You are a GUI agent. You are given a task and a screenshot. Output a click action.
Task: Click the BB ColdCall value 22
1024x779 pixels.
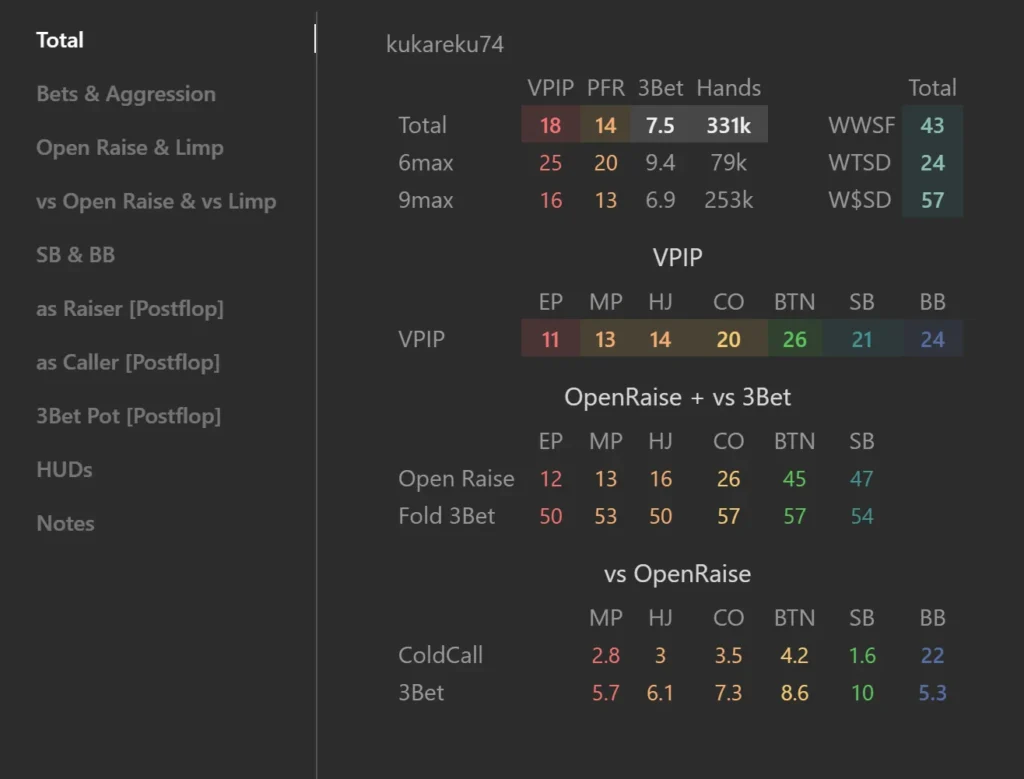coord(933,655)
